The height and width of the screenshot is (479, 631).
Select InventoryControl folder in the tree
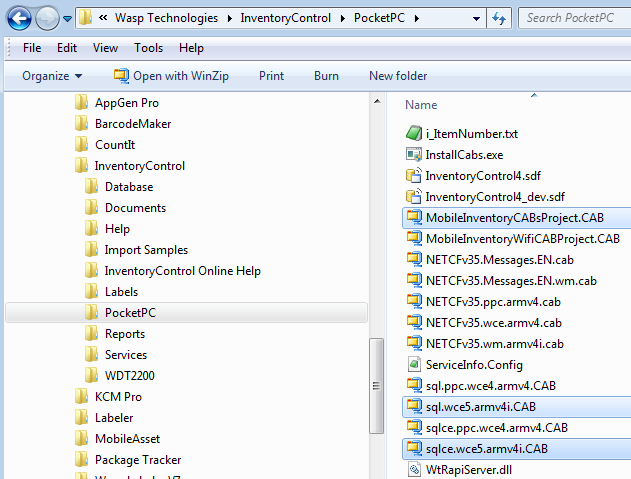(x=140, y=166)
